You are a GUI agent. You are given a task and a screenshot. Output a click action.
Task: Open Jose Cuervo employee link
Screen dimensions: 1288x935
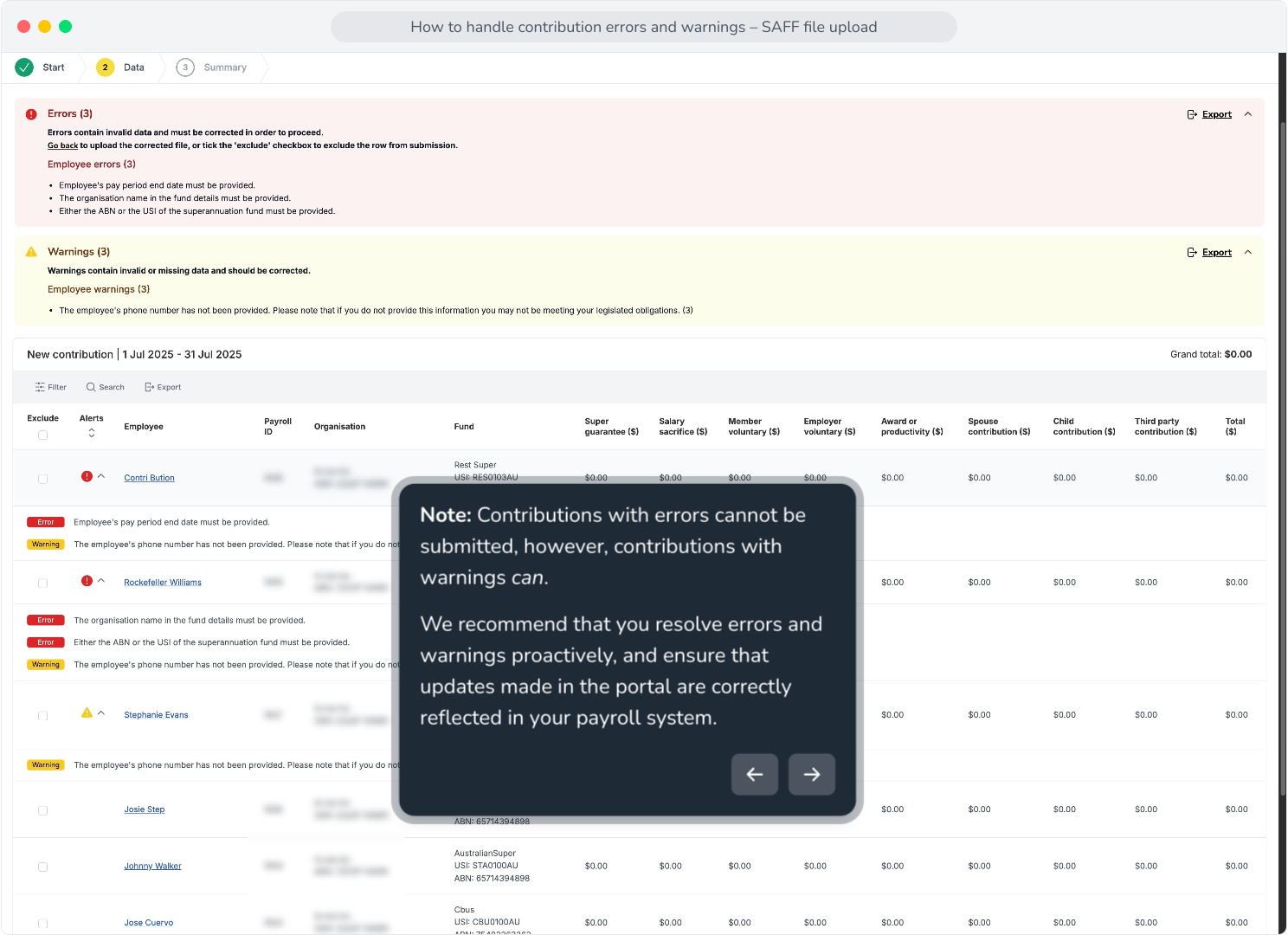[x=148, y=923]
